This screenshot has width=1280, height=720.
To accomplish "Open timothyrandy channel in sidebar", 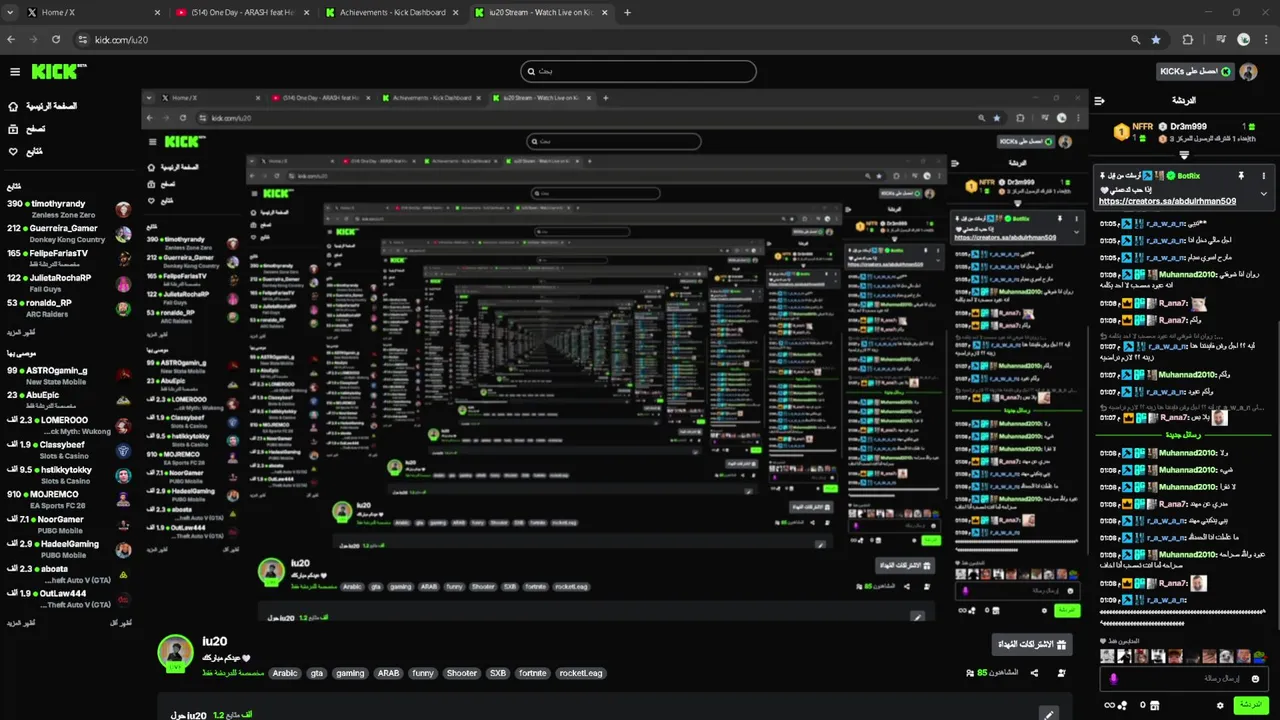I will coord(68,209).
